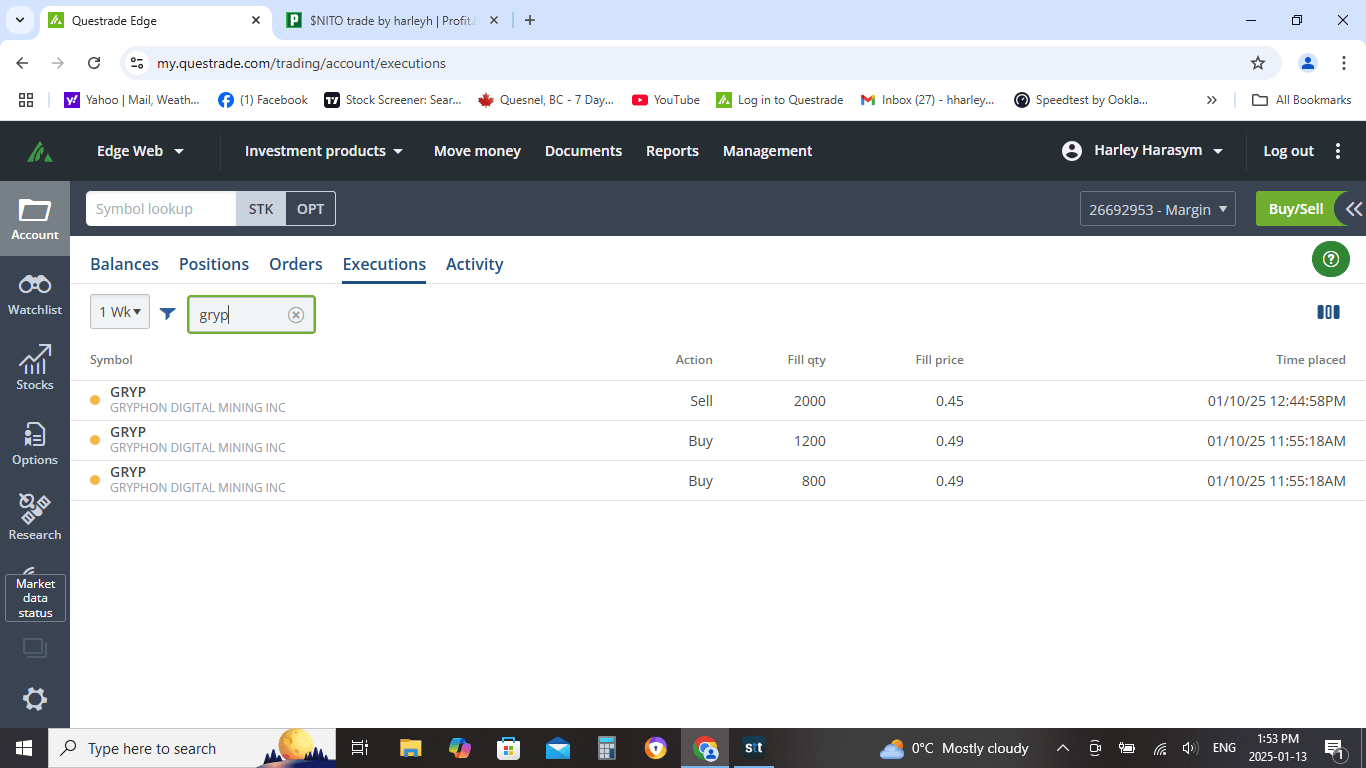The height and width of the screenshot is (768, 1366).
Task: Launch Calculator from the taskbar
Action: pos(607,748)
